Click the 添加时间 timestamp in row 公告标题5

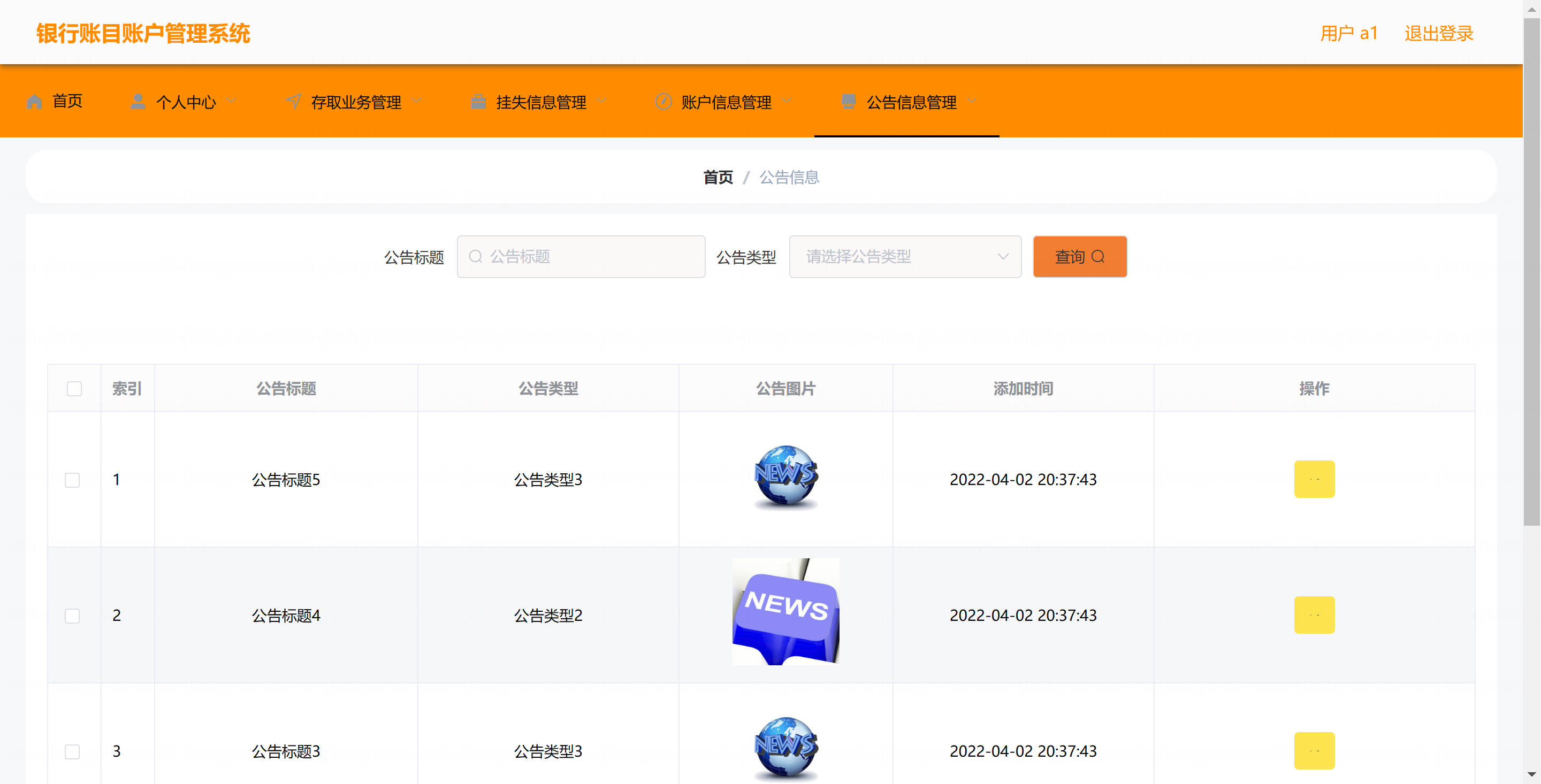click(1023, 480)
